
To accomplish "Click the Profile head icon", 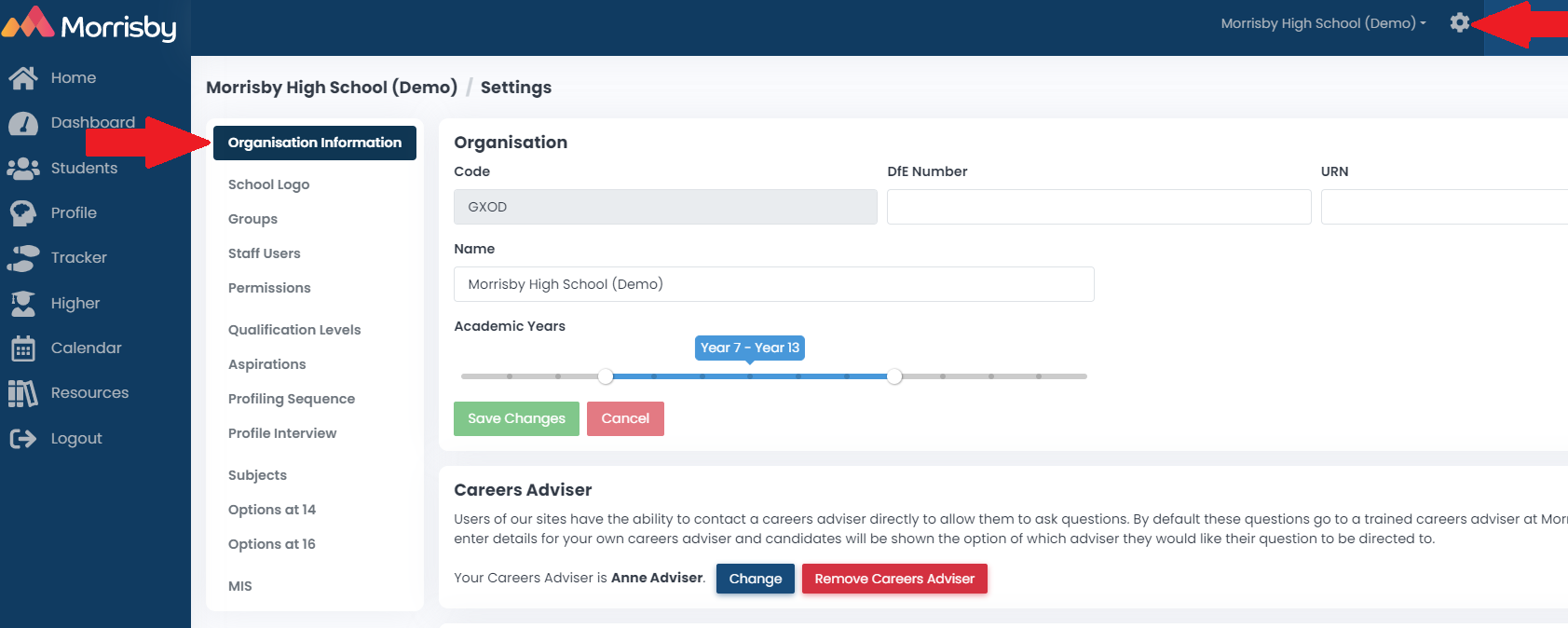I will point(23,213).
